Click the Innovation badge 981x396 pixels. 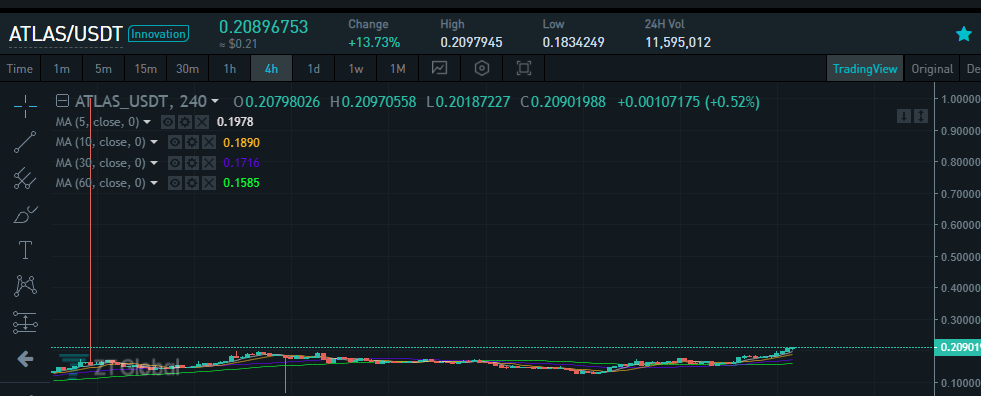pyautogui.click(x=158, y=34)
